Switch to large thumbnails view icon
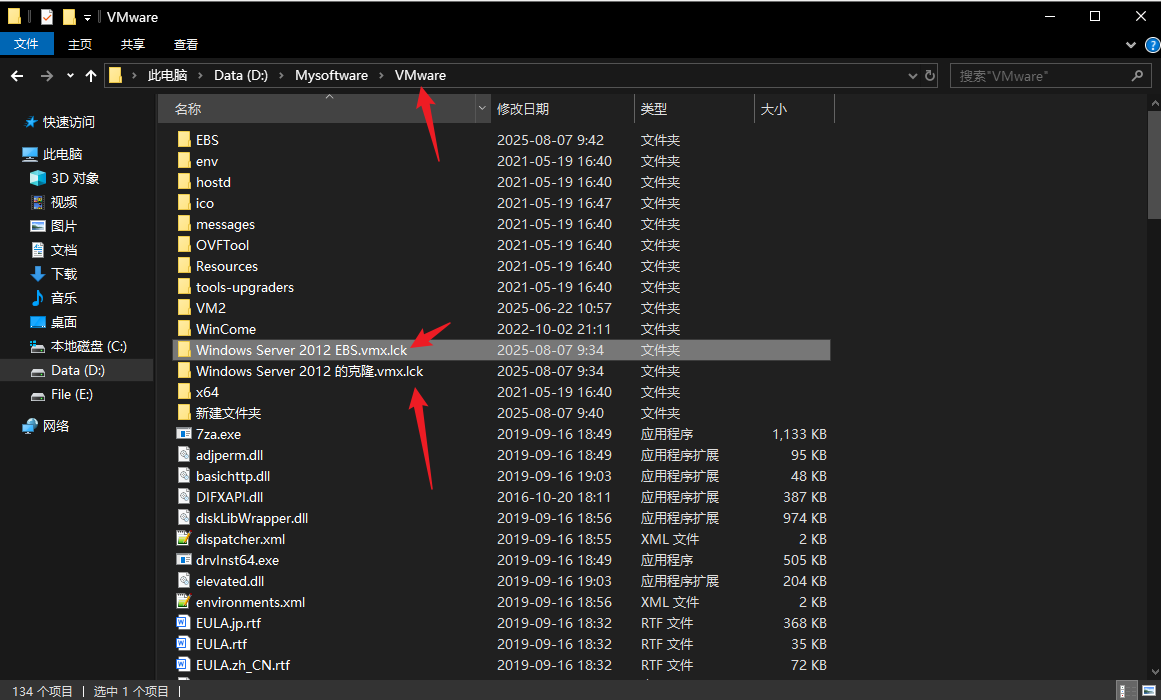This screenshot has width=1161, height=700. 1149,691
